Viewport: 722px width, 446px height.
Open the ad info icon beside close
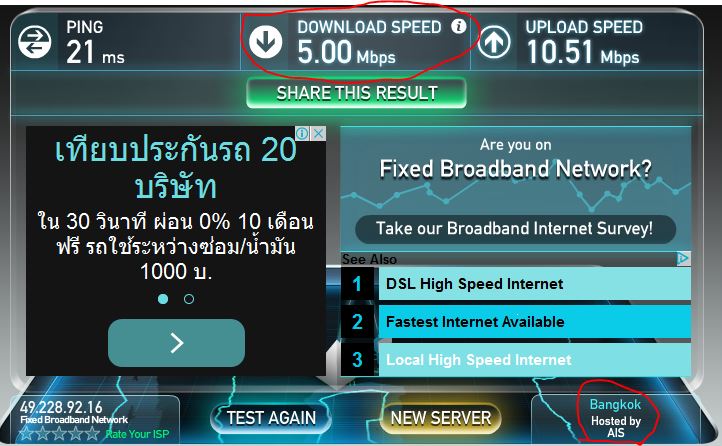coord(302,133)
